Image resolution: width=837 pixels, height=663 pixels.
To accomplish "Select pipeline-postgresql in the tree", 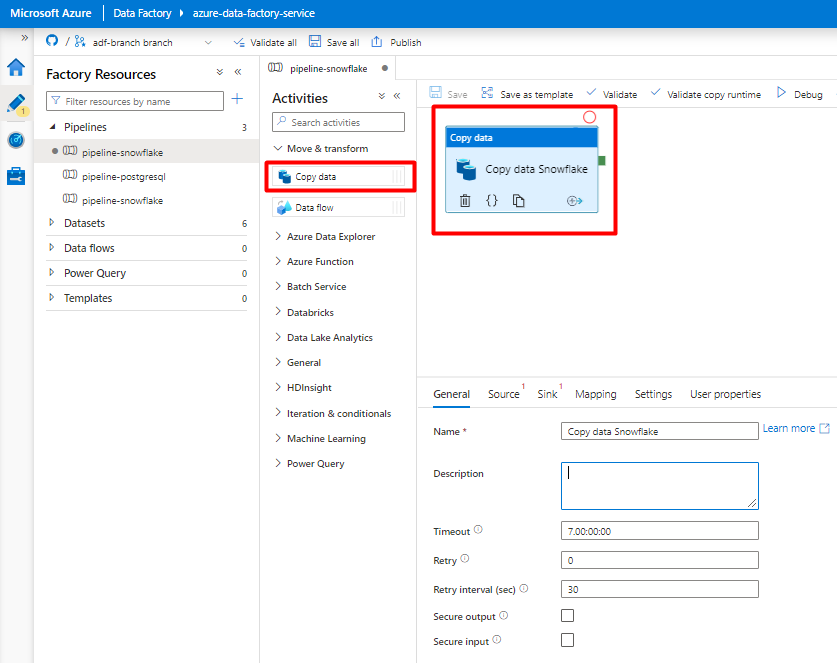I will (123, 176).
